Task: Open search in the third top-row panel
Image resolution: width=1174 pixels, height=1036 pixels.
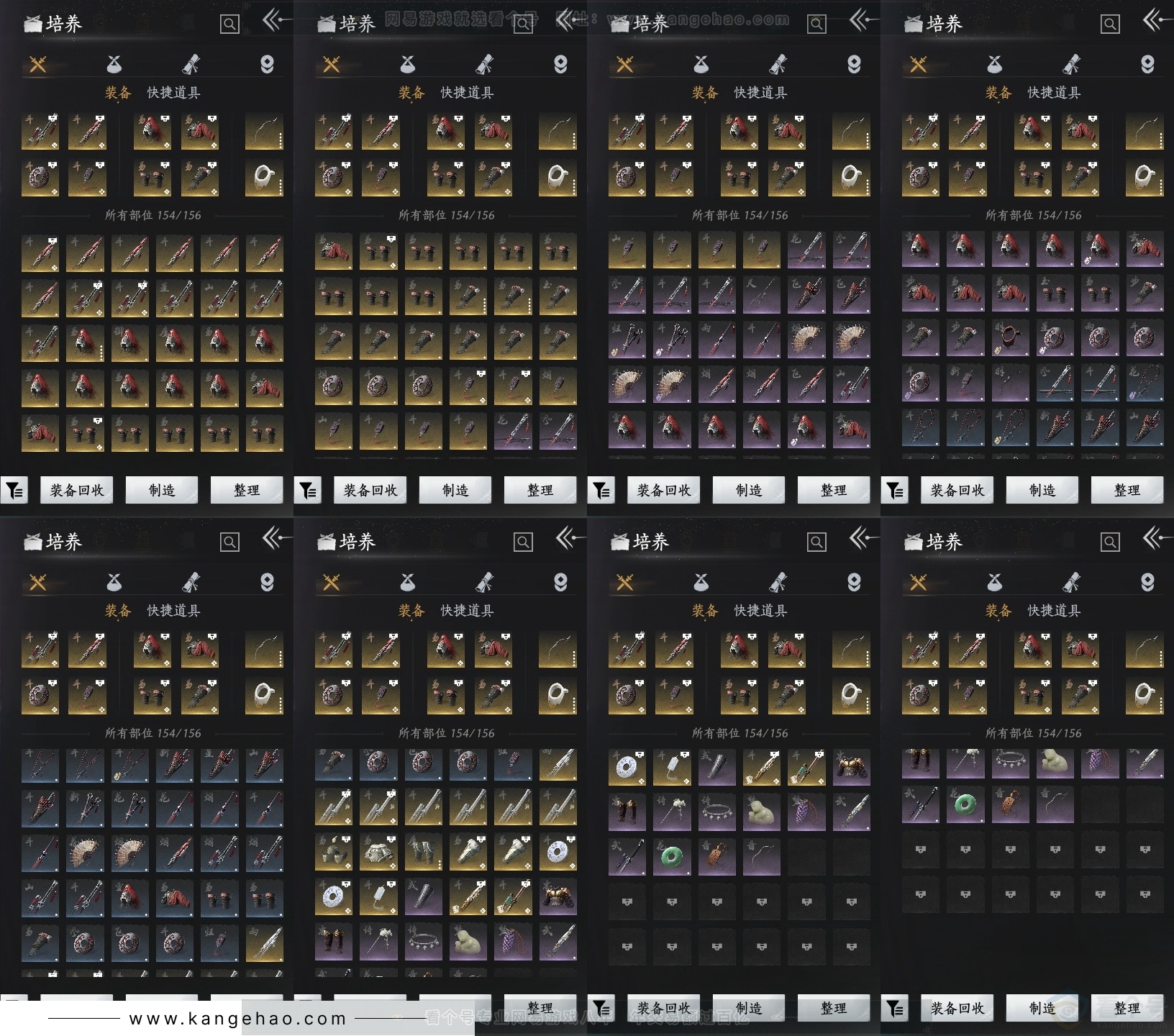Action: point(816,24)
